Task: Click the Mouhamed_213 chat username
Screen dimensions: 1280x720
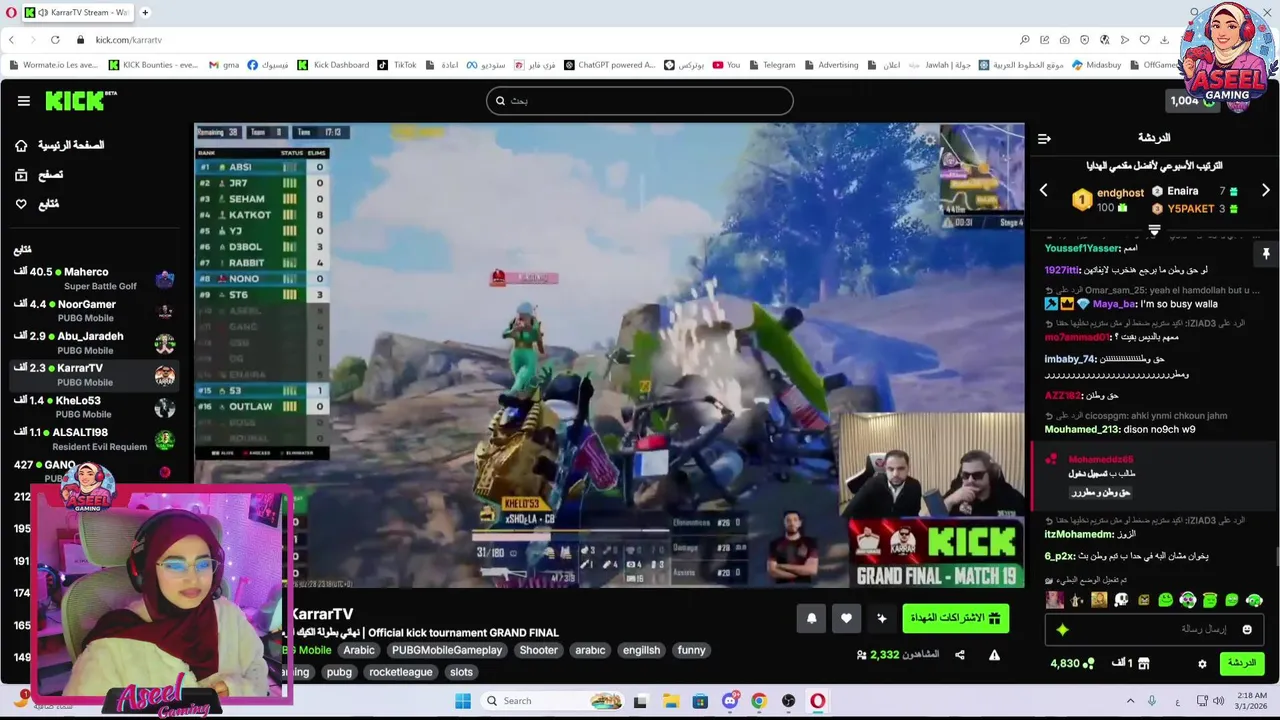Action: click(x=1082, y=429)
